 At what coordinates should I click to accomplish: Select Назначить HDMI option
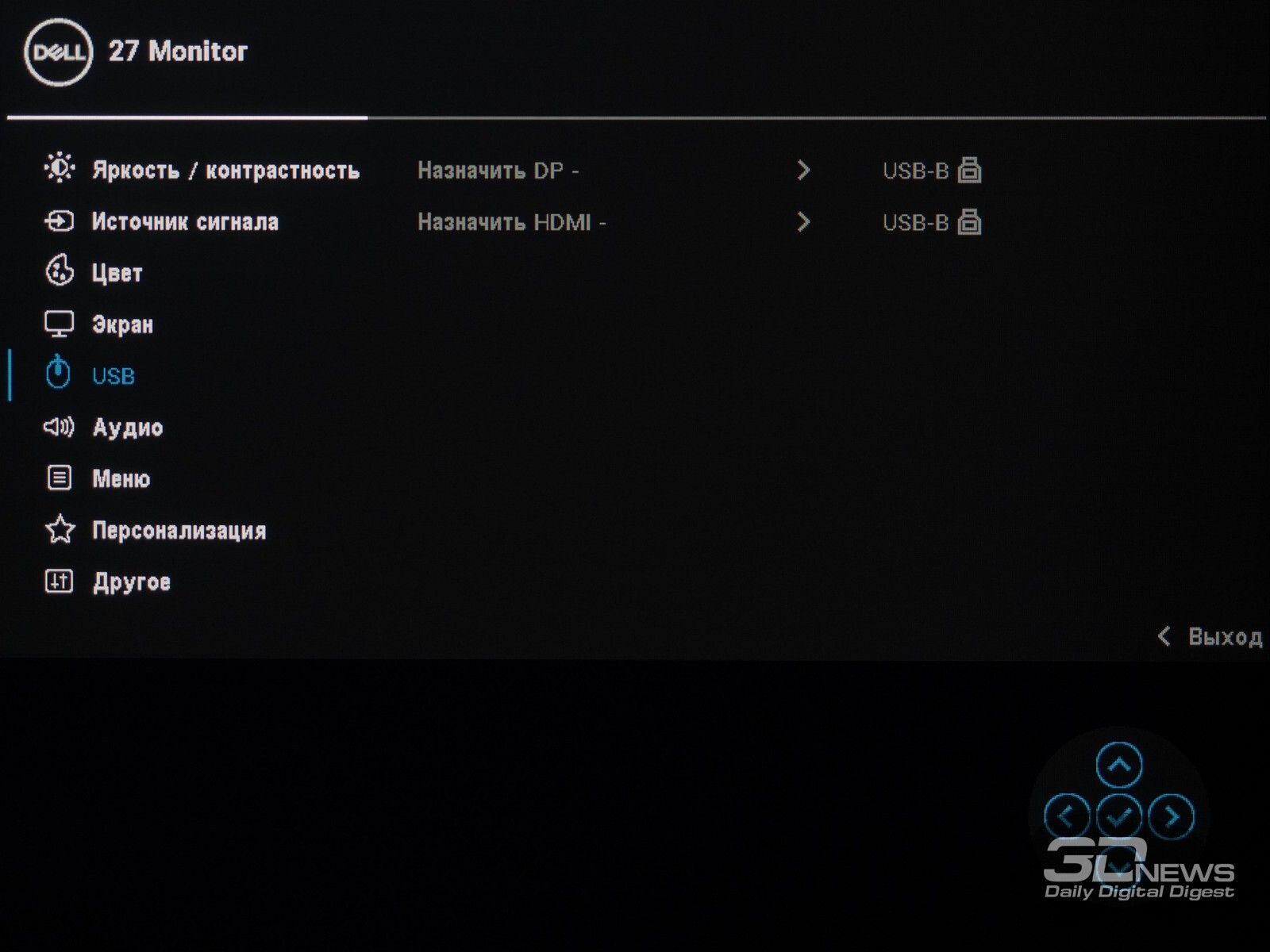coord(512,222)
